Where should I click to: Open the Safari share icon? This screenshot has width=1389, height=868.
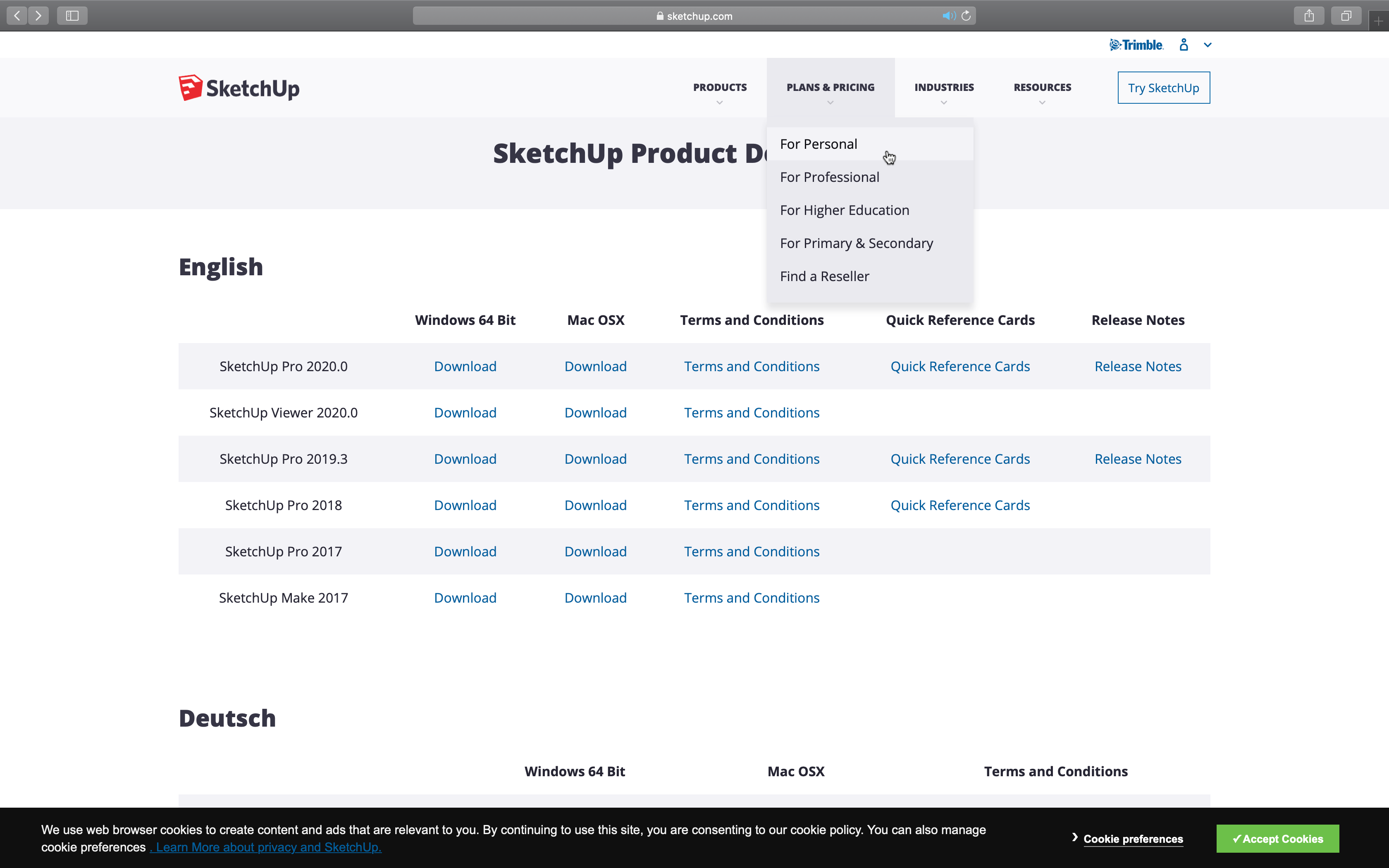1309,16
